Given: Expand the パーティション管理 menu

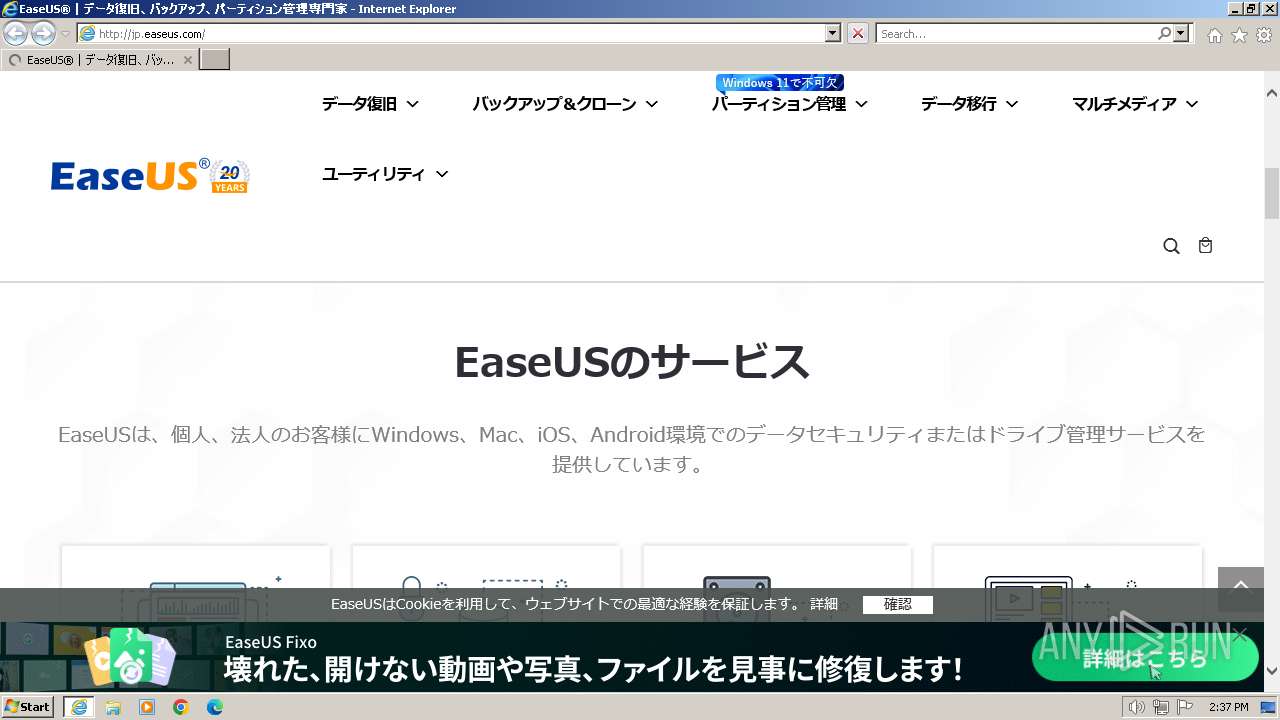Looking at the screenshot, I should (x=789, y=104).
